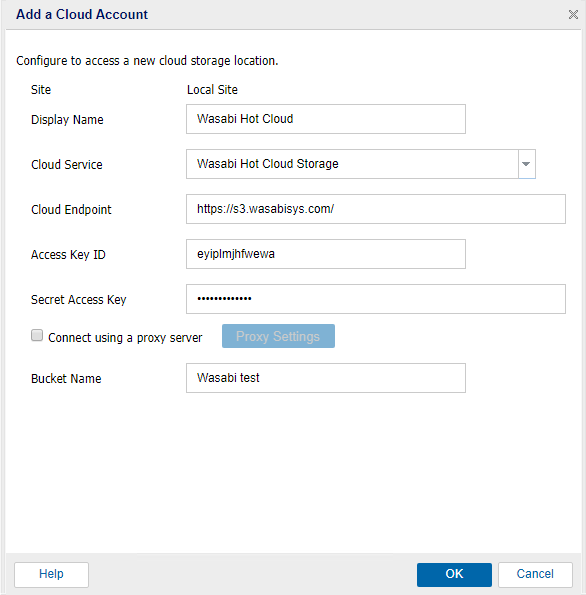The height and width of the screenshot is (595, 586).
Task: Click the Cloud Service label
Action: tap(67, 165)
